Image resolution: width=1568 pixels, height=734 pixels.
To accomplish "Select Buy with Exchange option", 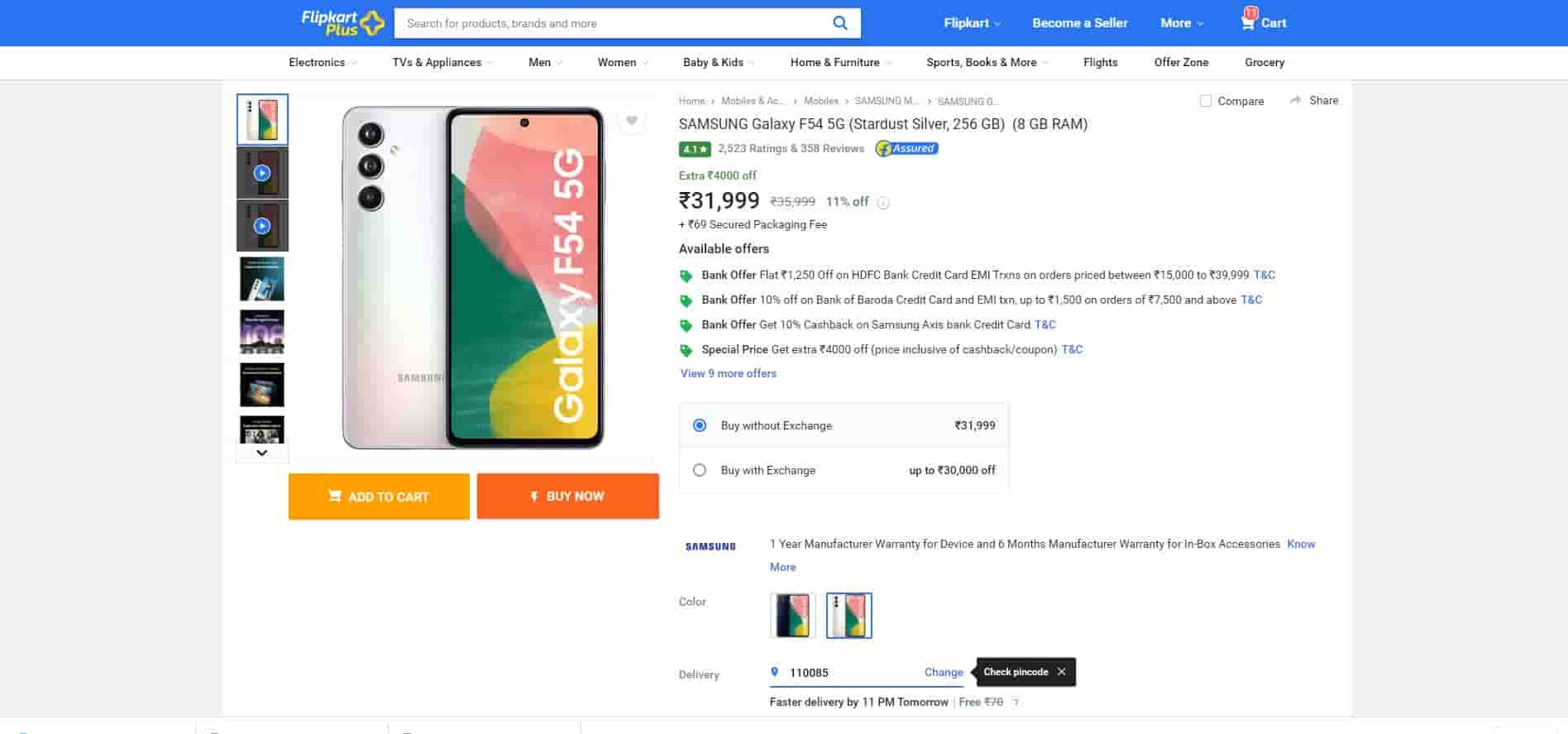I will tap(700, 470).
